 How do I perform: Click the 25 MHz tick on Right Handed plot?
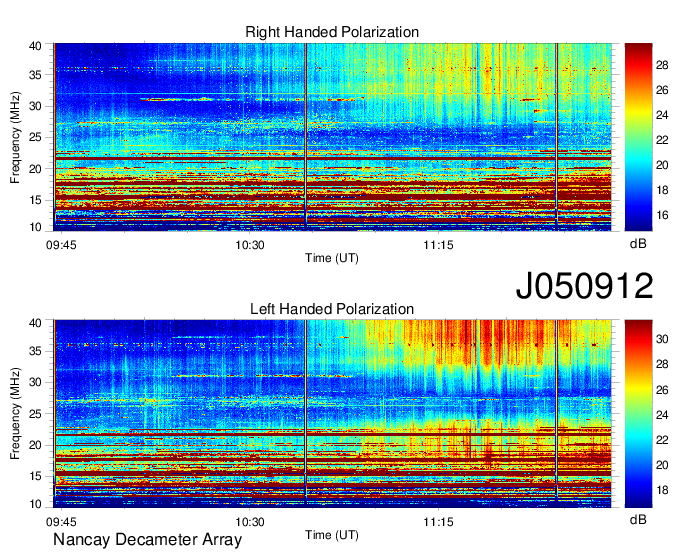pos(35,137)
